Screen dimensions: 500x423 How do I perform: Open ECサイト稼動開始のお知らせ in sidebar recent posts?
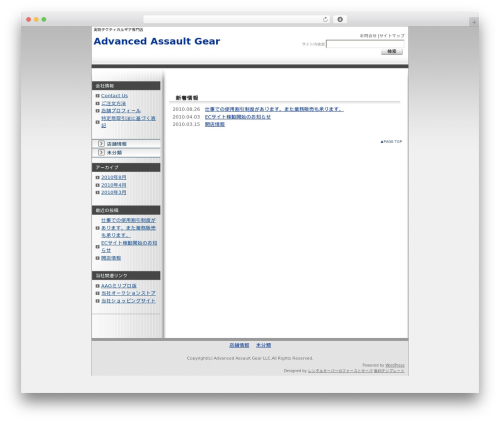coord(129,246)
